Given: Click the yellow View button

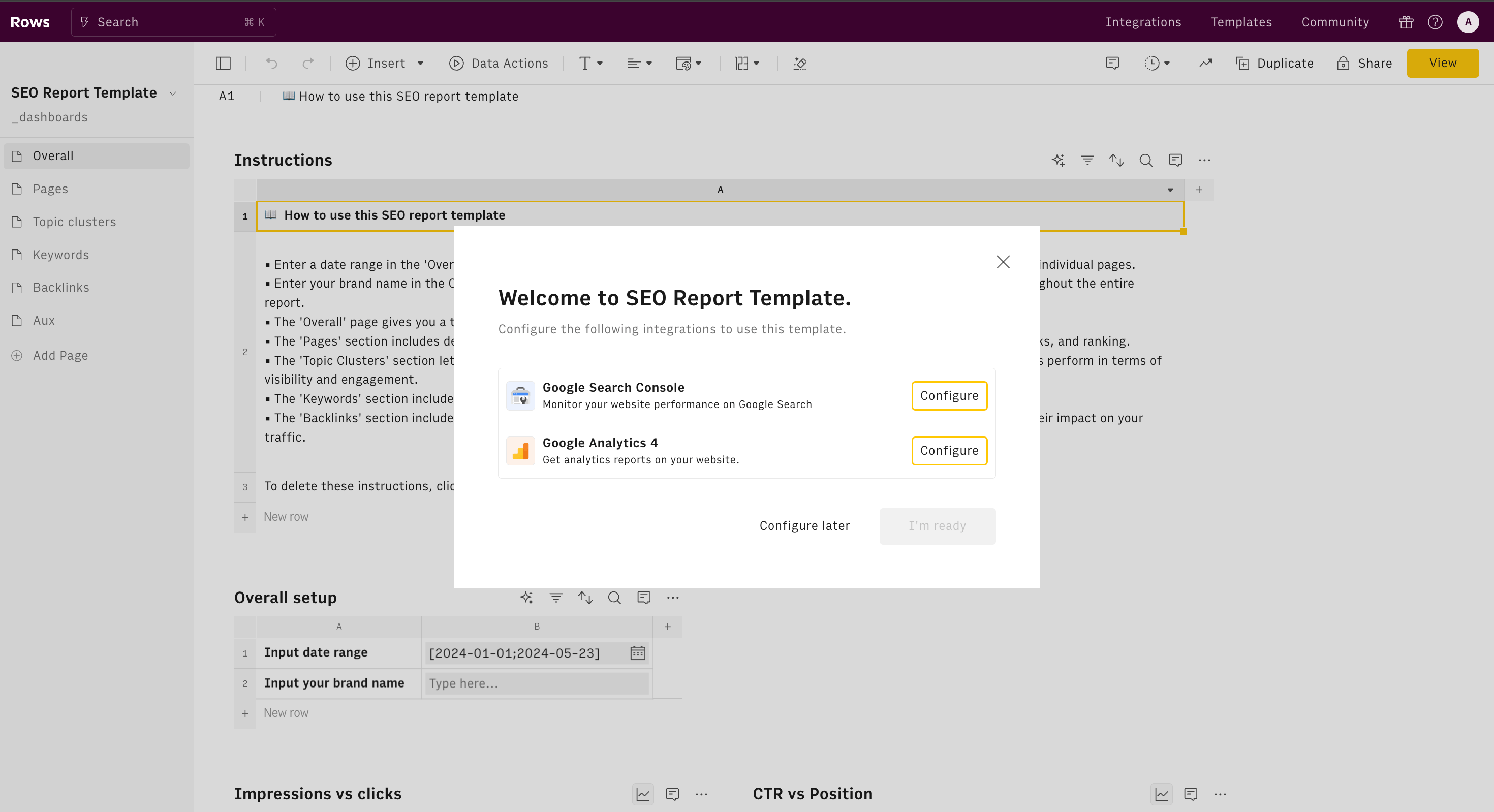Looking at the screenshot, I should pyautogui.click(x=1442, y=63).
